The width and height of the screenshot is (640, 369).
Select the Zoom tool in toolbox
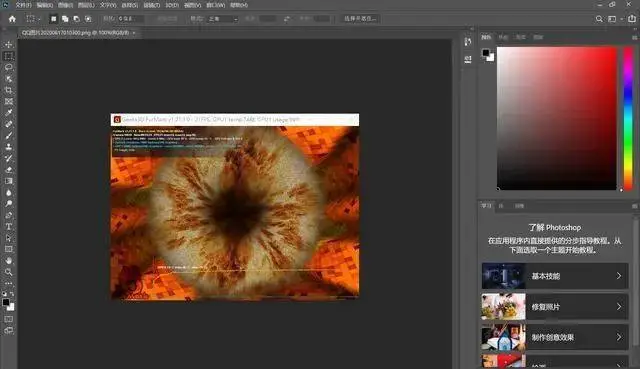pos(9,272)
